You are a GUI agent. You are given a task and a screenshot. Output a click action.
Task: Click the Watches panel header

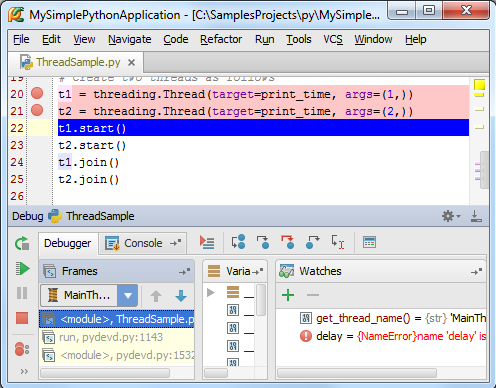tap(381, 271)
